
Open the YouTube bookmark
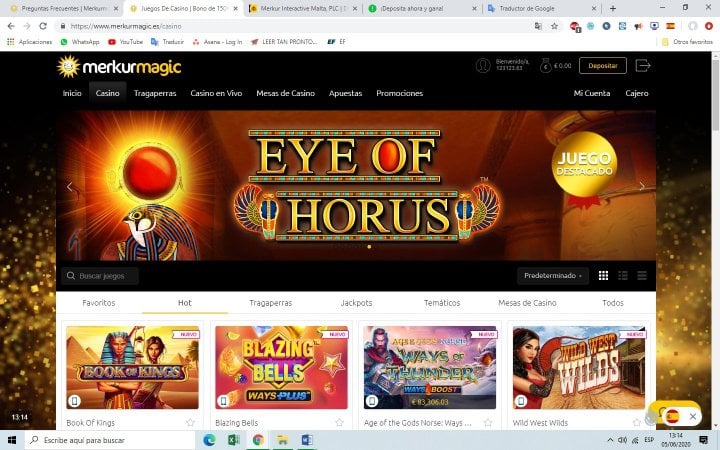(125, 42)
